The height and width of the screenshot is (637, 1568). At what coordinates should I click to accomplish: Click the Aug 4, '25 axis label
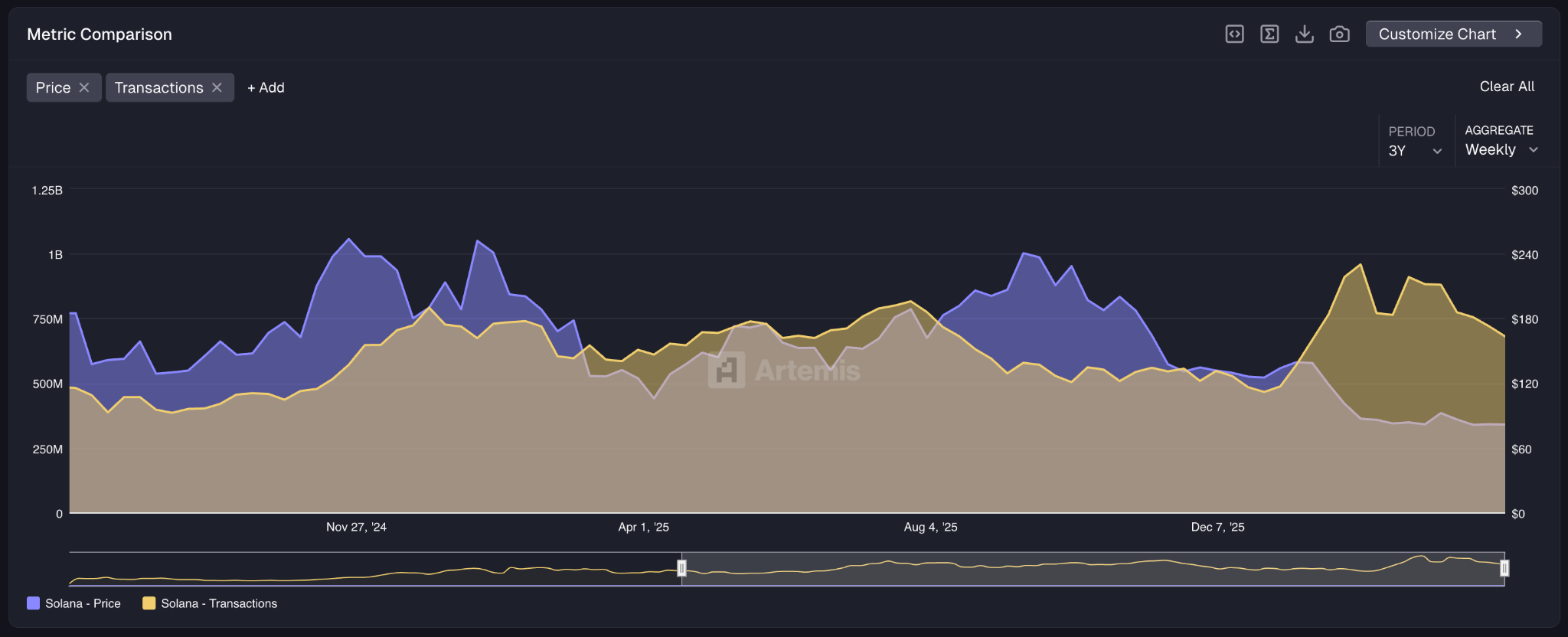point(930,527)
